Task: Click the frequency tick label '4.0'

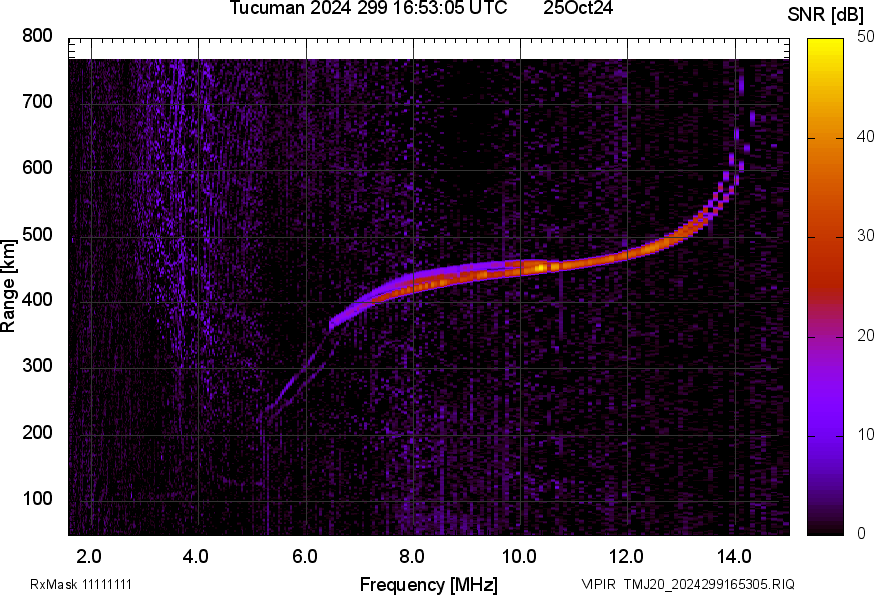Action: pos(196,557)
